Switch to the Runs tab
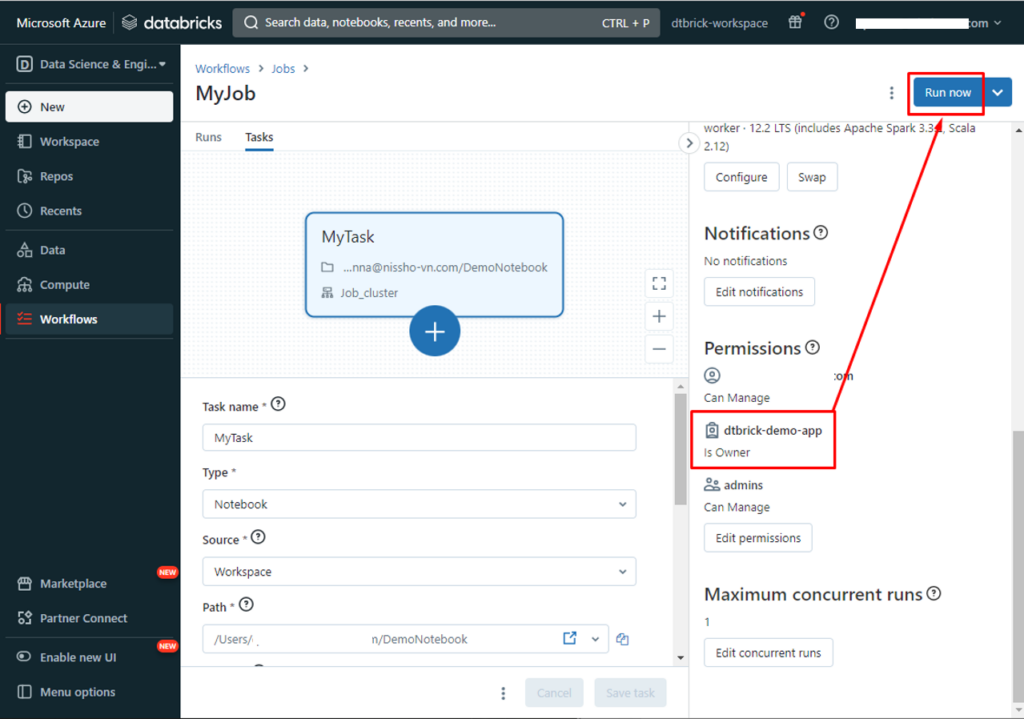 (208, 137)
